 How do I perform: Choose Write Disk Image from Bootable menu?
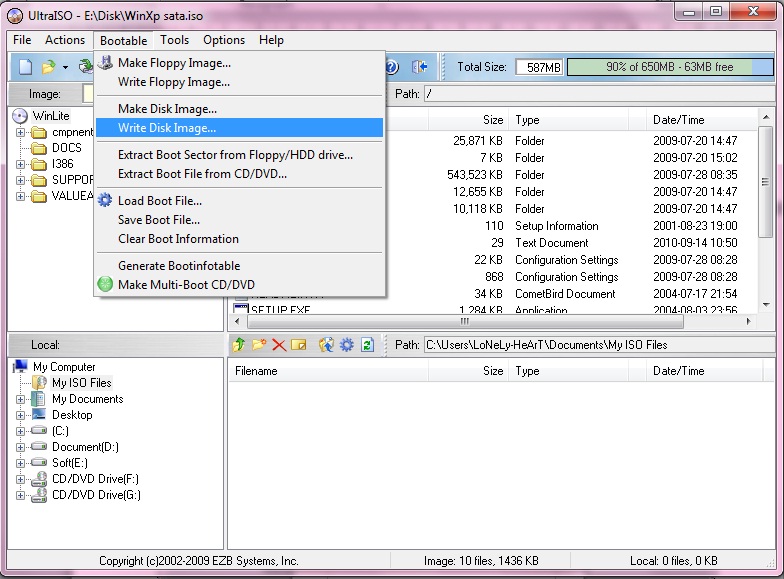click(239, 128)
